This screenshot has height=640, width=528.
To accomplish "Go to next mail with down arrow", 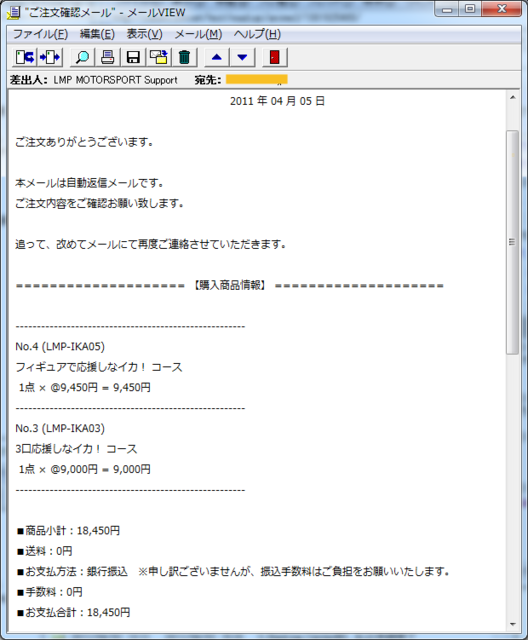I will pyautogui.click(x=242, y=57).
